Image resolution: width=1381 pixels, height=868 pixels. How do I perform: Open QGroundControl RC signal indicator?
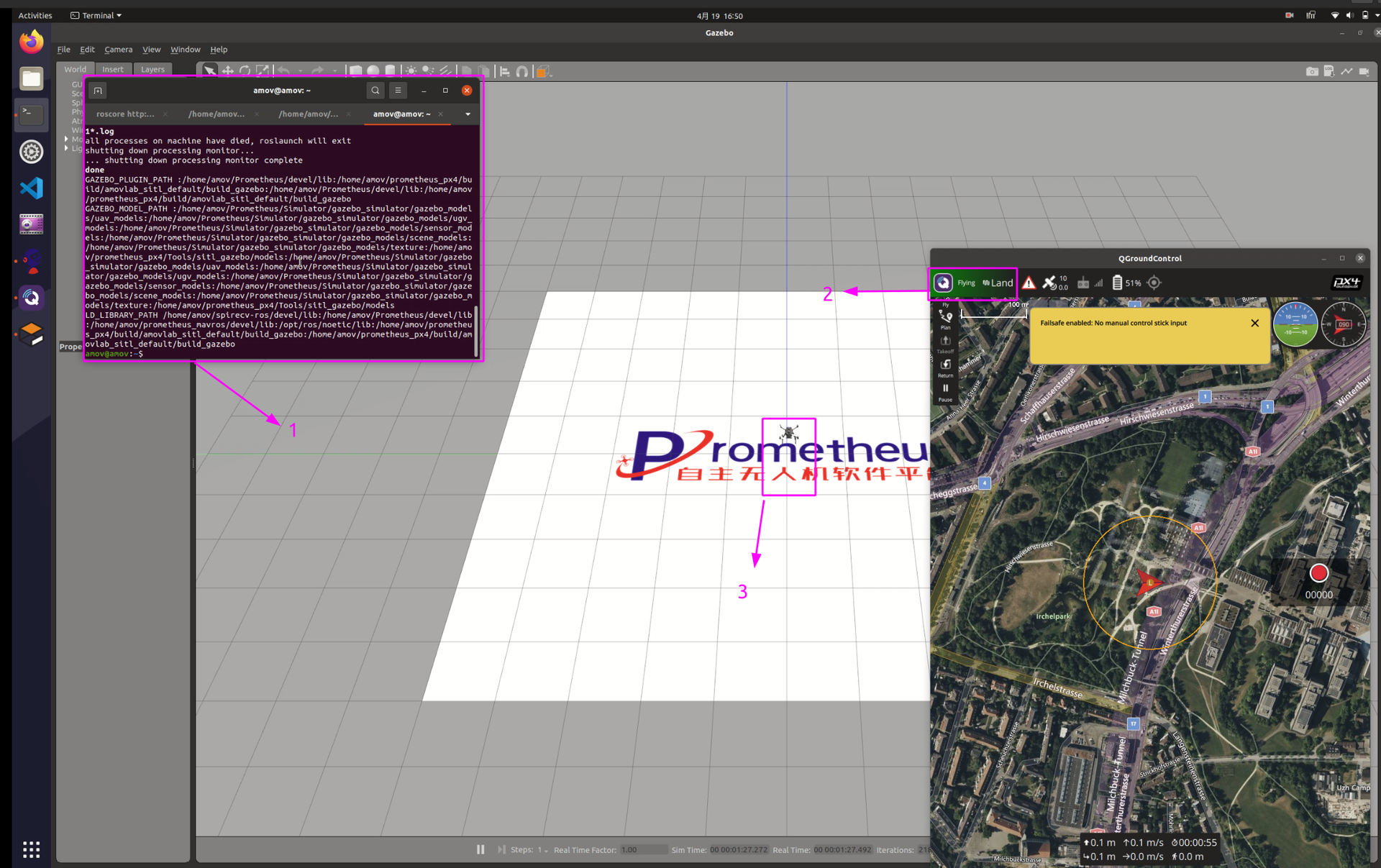click(1090, 283)
